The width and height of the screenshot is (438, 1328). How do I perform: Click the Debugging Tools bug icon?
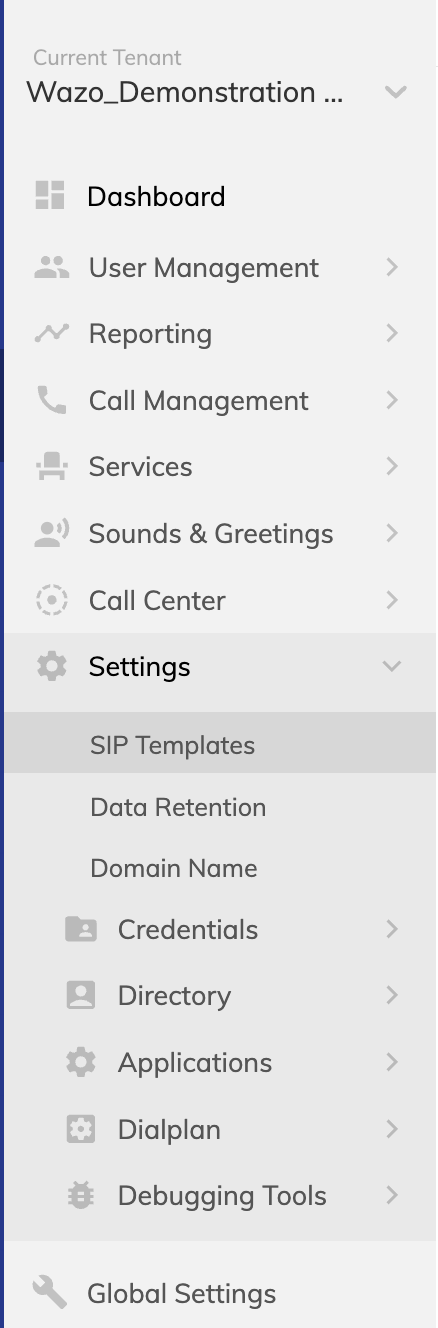80,1195
